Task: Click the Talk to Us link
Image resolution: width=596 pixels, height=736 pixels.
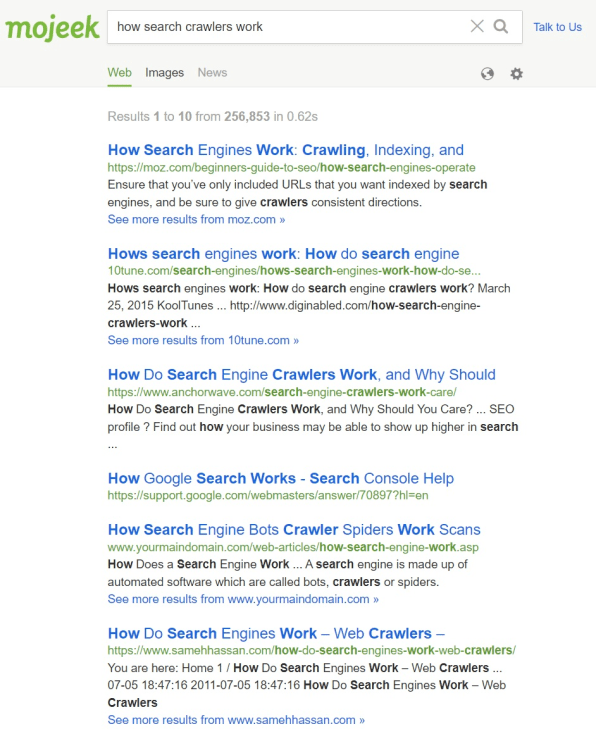Action: [557, 27]
